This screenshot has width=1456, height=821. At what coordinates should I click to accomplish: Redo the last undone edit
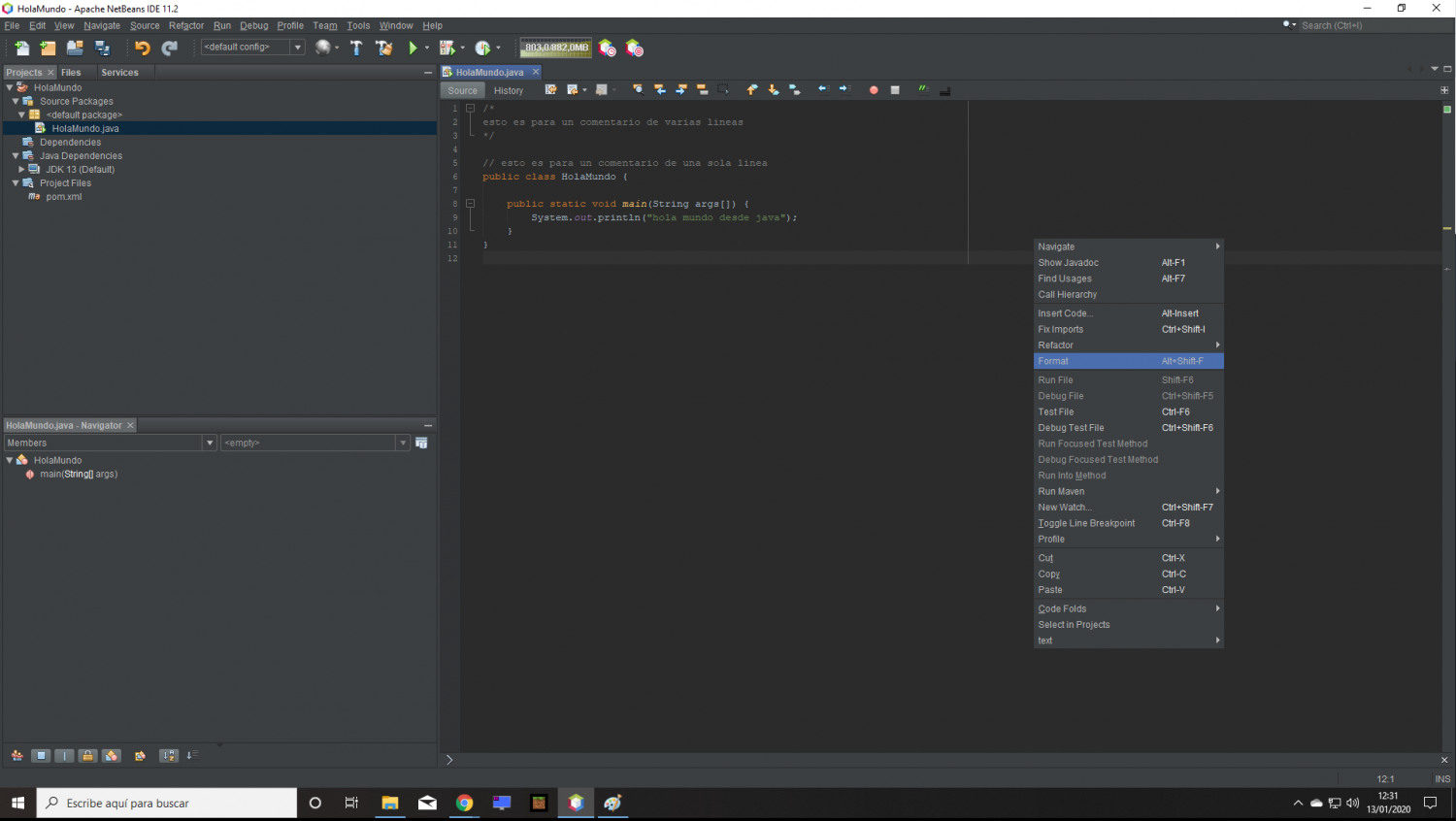tap(170, 48)
